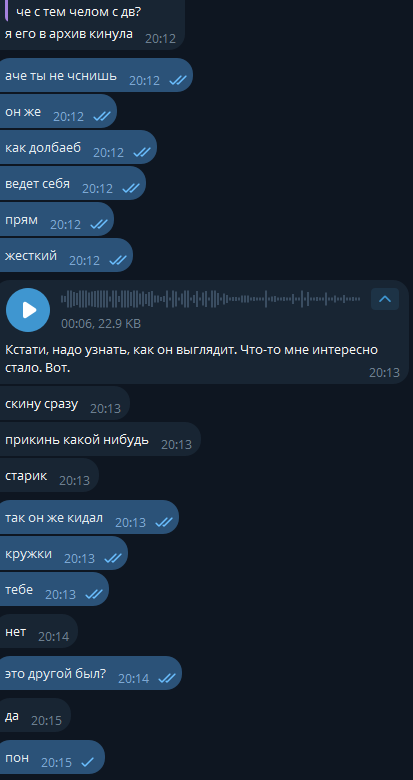
Task: Select the 'так он же кидал' message
Action: (89, 517)
